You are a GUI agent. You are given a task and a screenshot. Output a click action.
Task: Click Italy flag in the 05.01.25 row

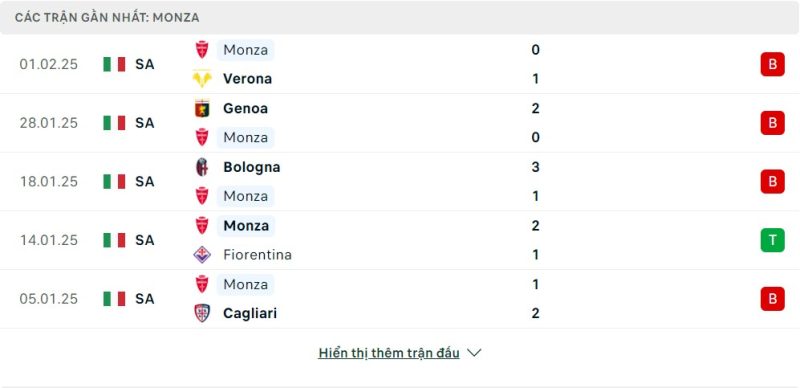[x=114, y=299]
